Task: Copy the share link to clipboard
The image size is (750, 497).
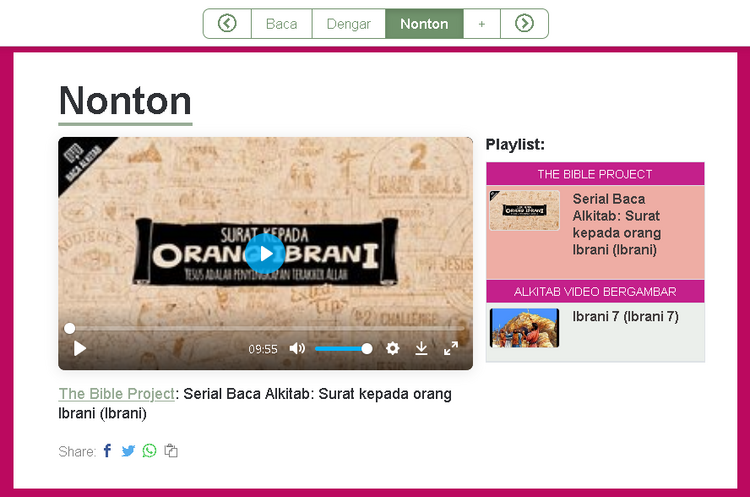Action: click(171, 451)
